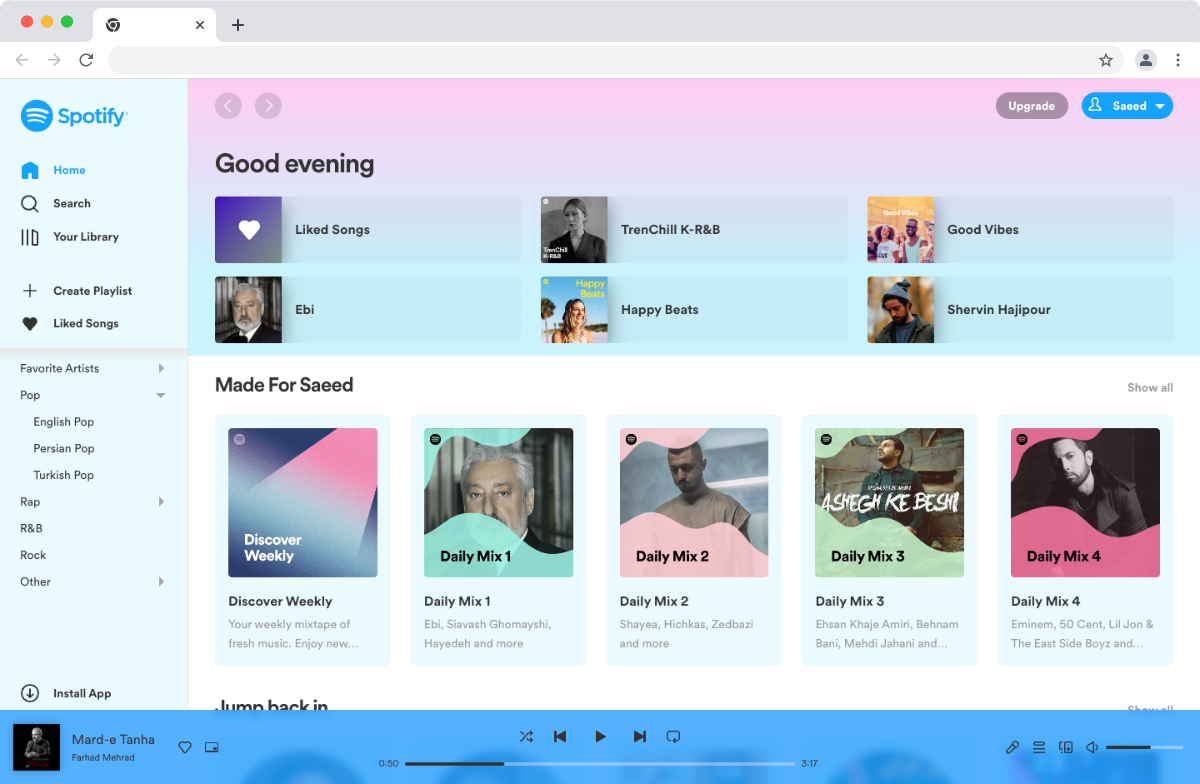Click the Upgrade button
The image size is (1200, 784).
coord(1031,106)
